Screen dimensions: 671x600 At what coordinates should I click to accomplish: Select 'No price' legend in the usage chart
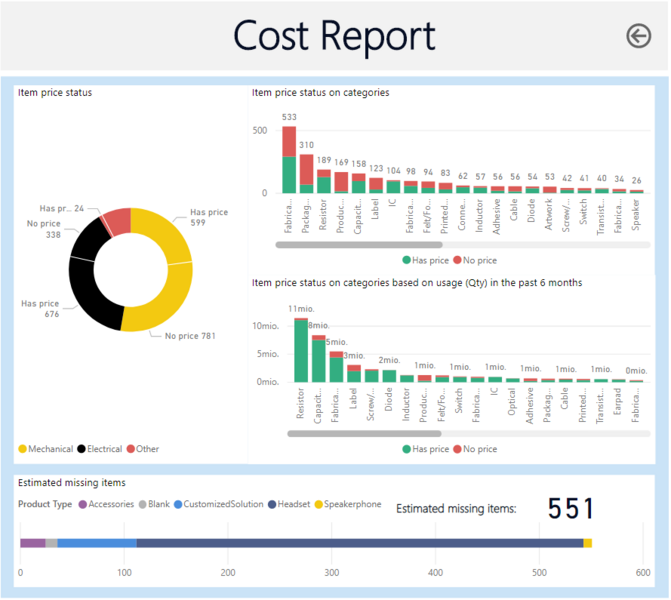coord(476,449)
